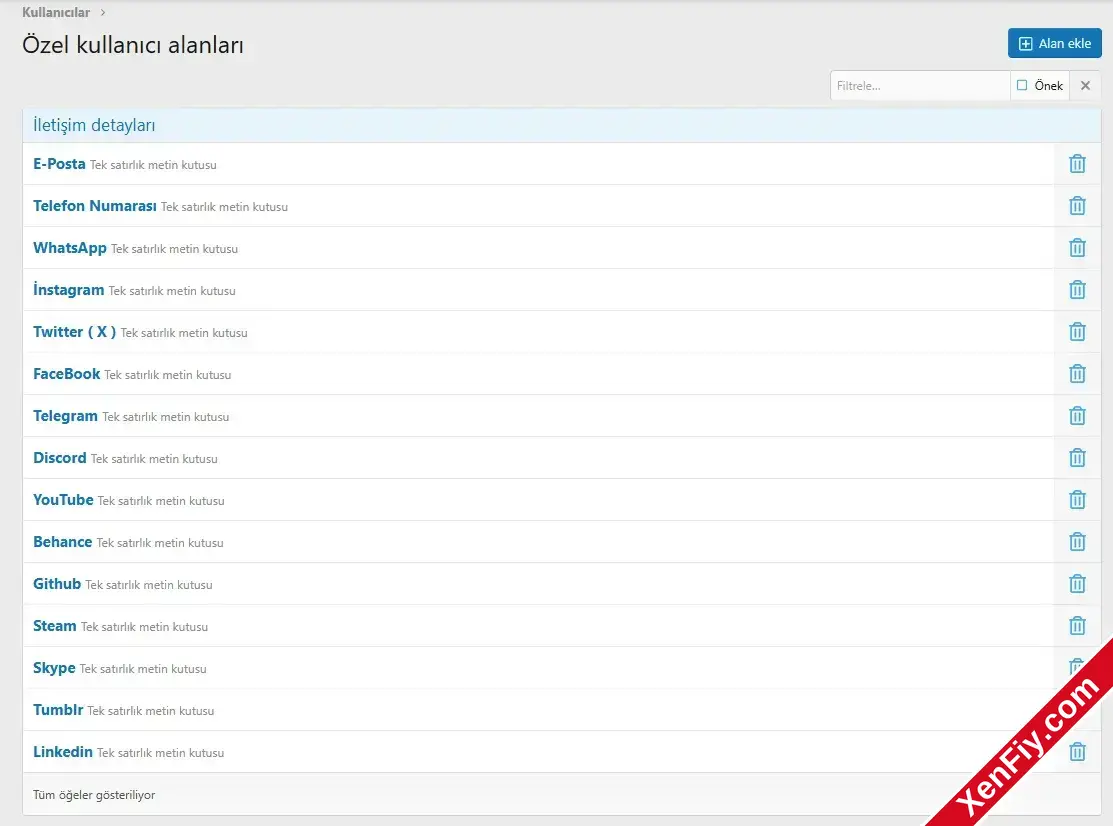The width and height of the screenshot is (1113, 826).
Task: Go to Kullanıcılar breadcrumb
Action: click(56, 12)
